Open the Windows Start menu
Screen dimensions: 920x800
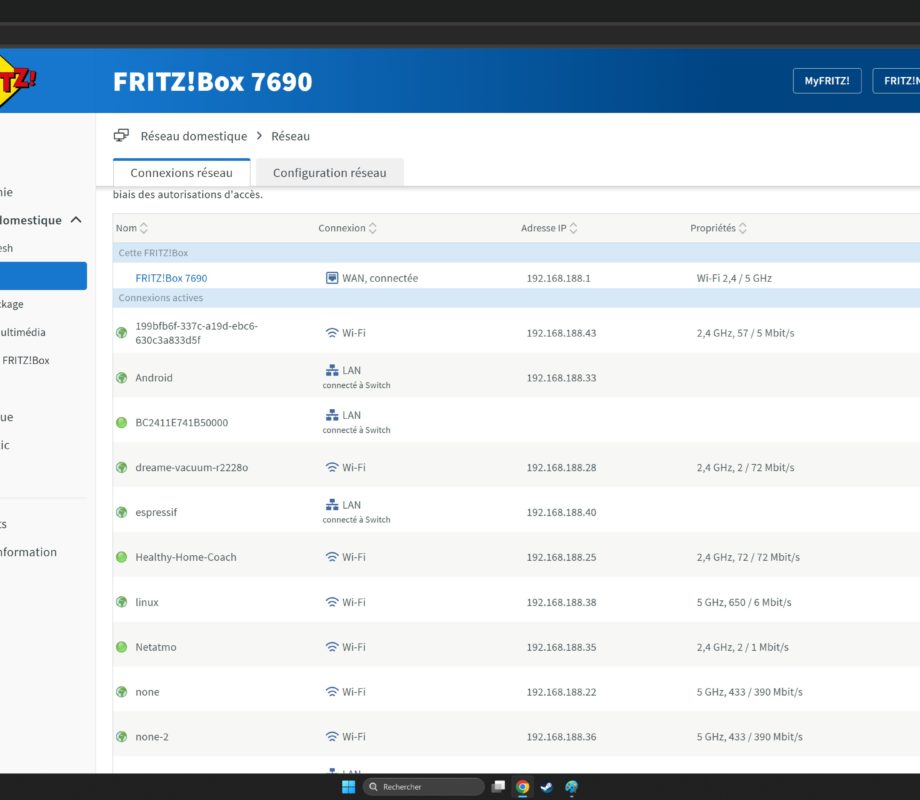point(349,787)
